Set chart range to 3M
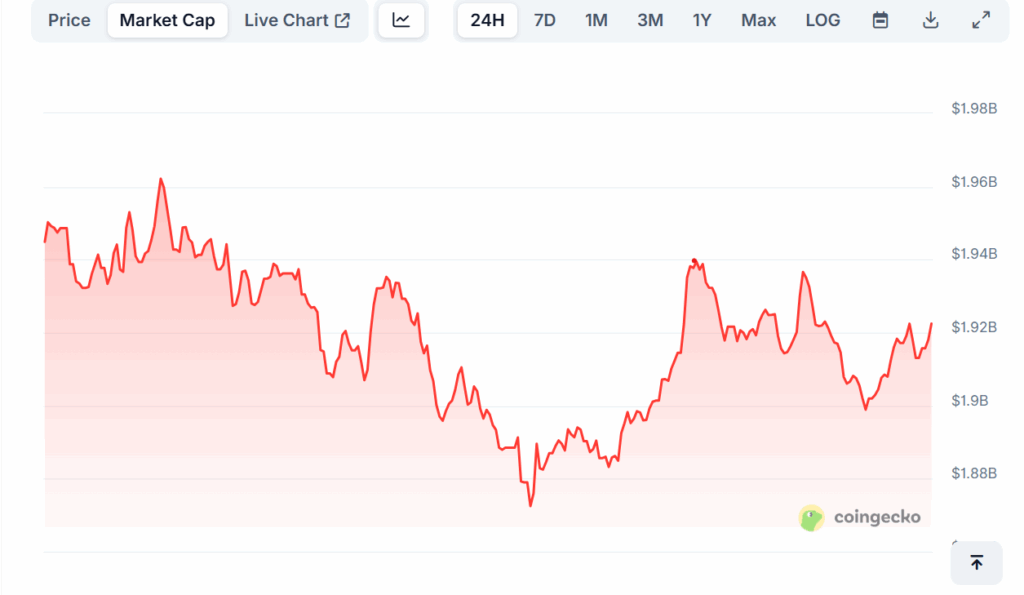This screenshot has height=595, width=1024. click(650, 20)
